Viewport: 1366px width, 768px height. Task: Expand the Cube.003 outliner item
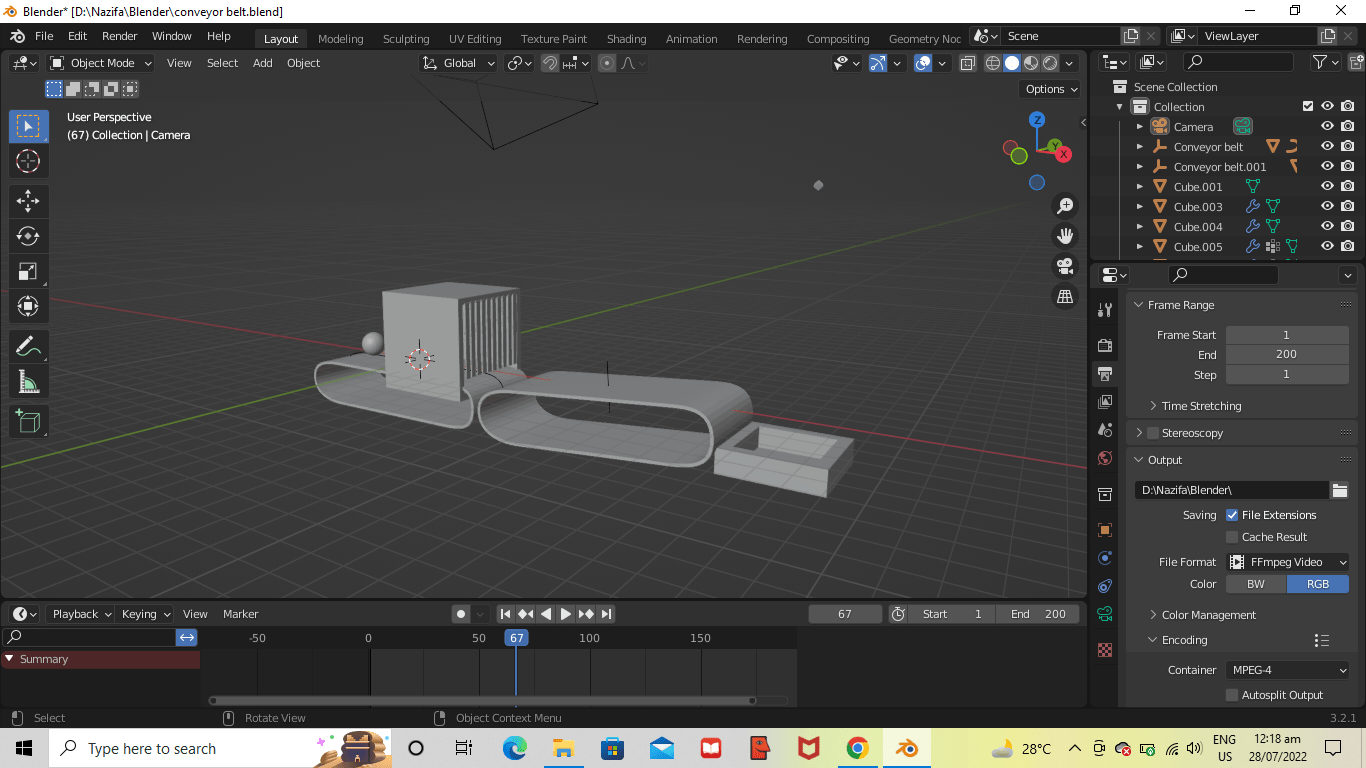pyautogui.click(x=1140, y=206)
